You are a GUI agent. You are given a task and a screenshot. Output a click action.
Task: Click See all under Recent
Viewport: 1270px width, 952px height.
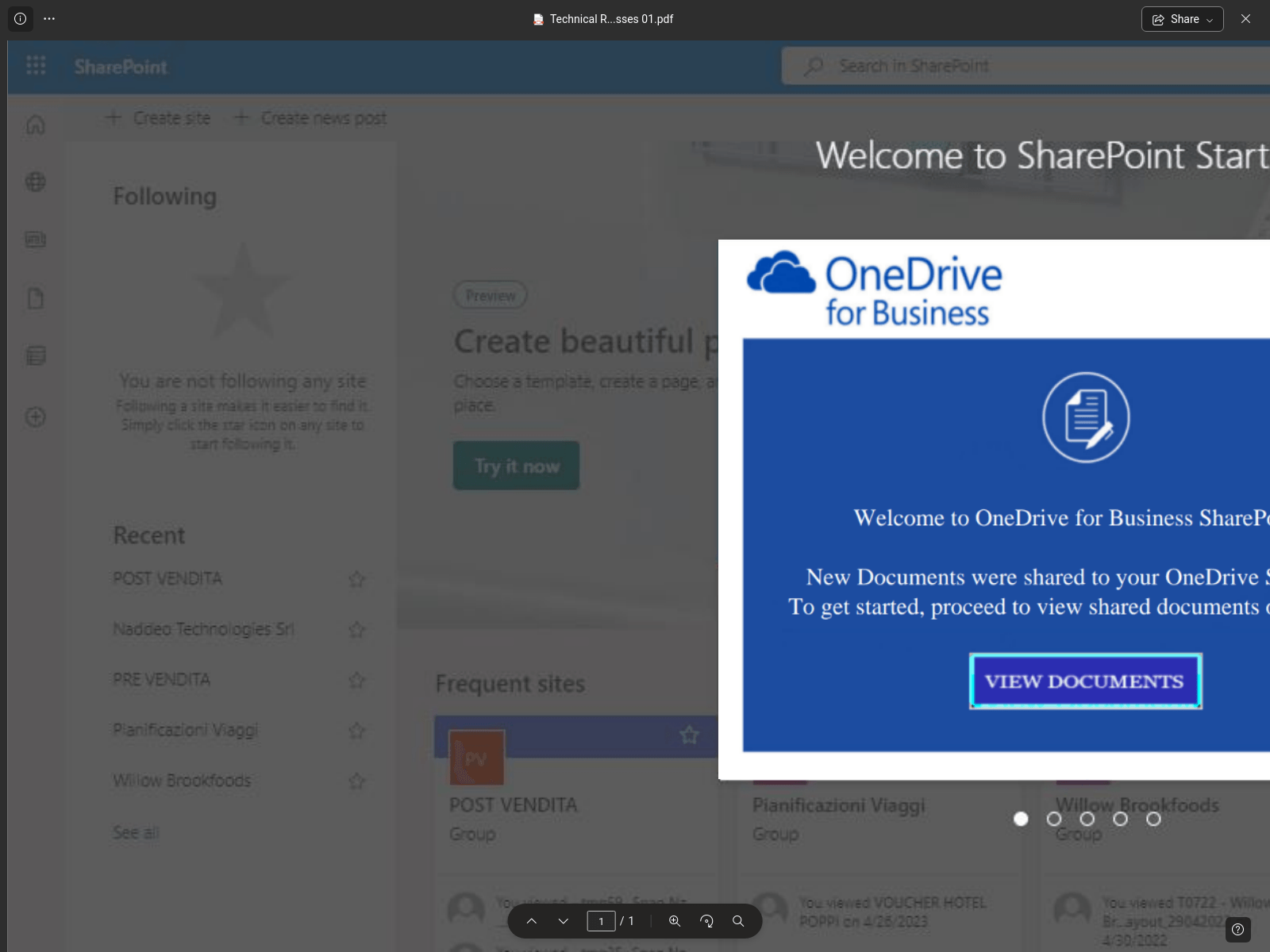pos(136,832)
